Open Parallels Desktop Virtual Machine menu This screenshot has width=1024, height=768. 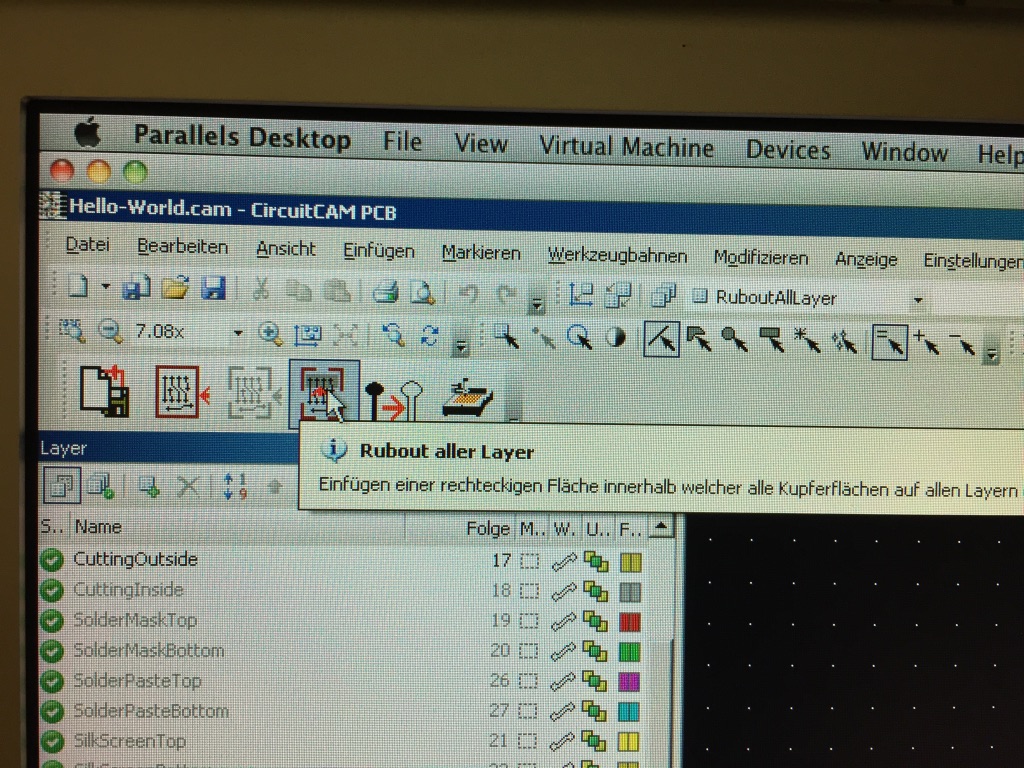point(626,146)
